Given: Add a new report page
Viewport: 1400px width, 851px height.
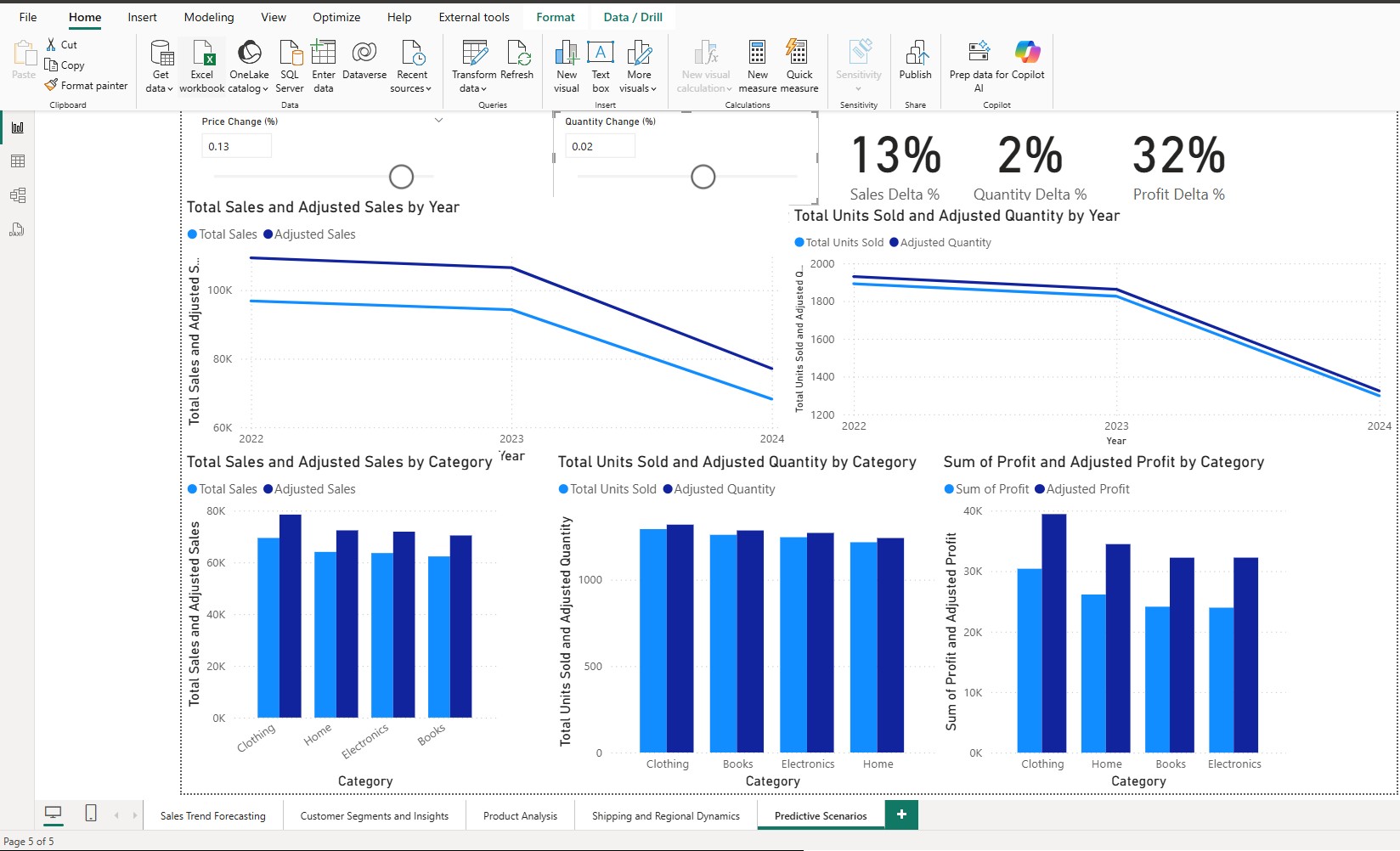Looking at the screenshot, I should (x=901, y=814).
